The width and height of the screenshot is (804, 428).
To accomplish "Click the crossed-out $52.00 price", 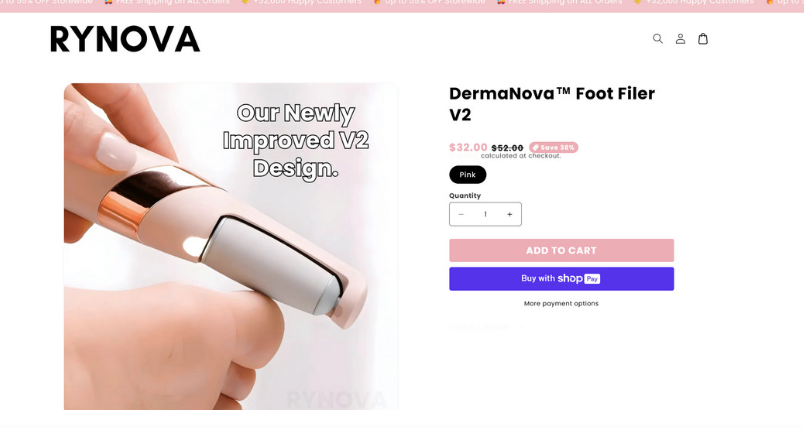I will pos(507,148).
